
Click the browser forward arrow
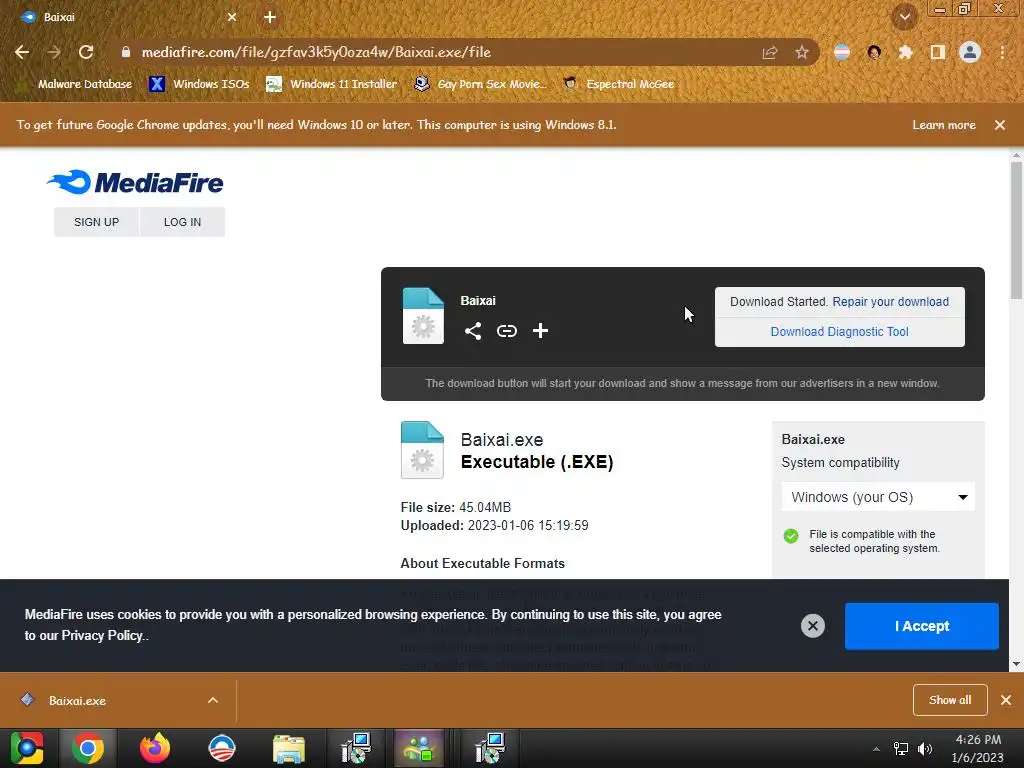(54, 52)
